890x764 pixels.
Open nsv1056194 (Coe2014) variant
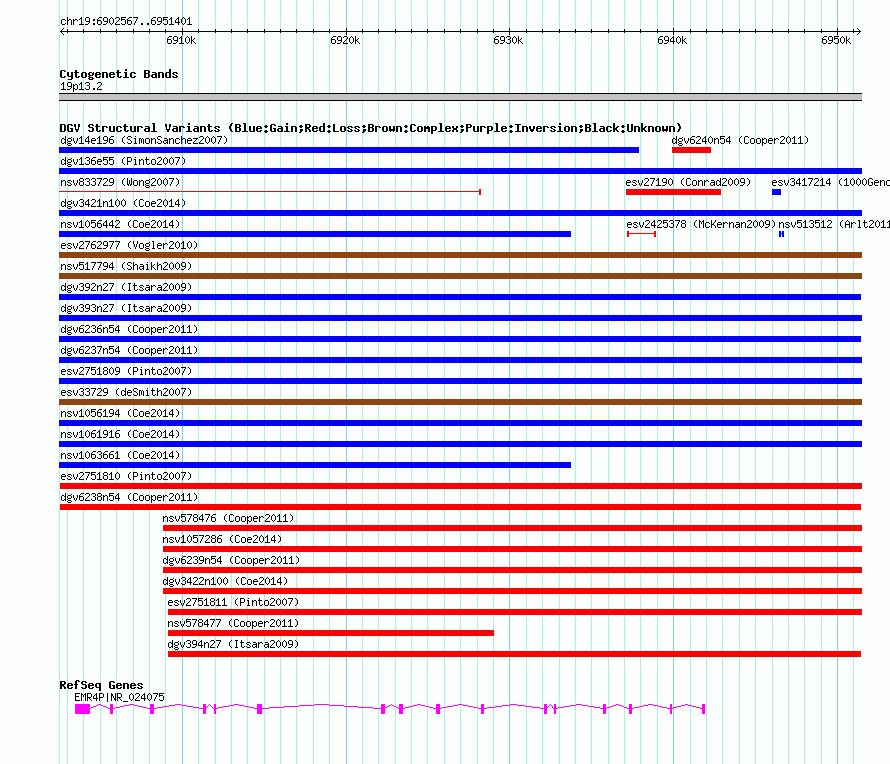tap(120, 413)
